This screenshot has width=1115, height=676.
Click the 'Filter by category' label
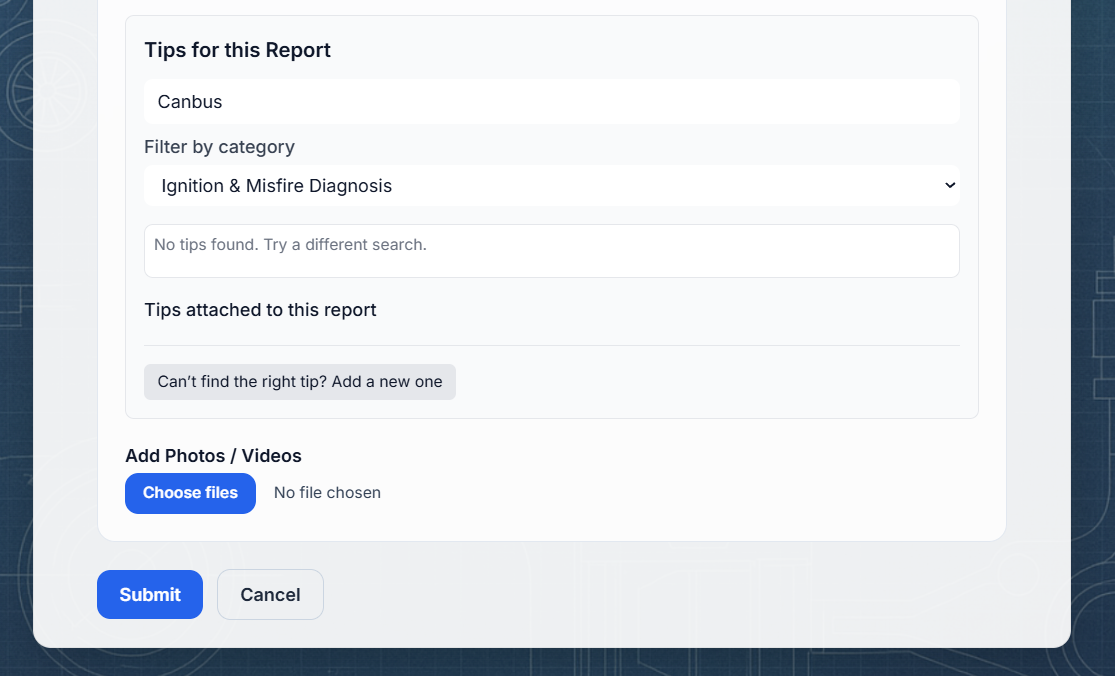[219, 147]
